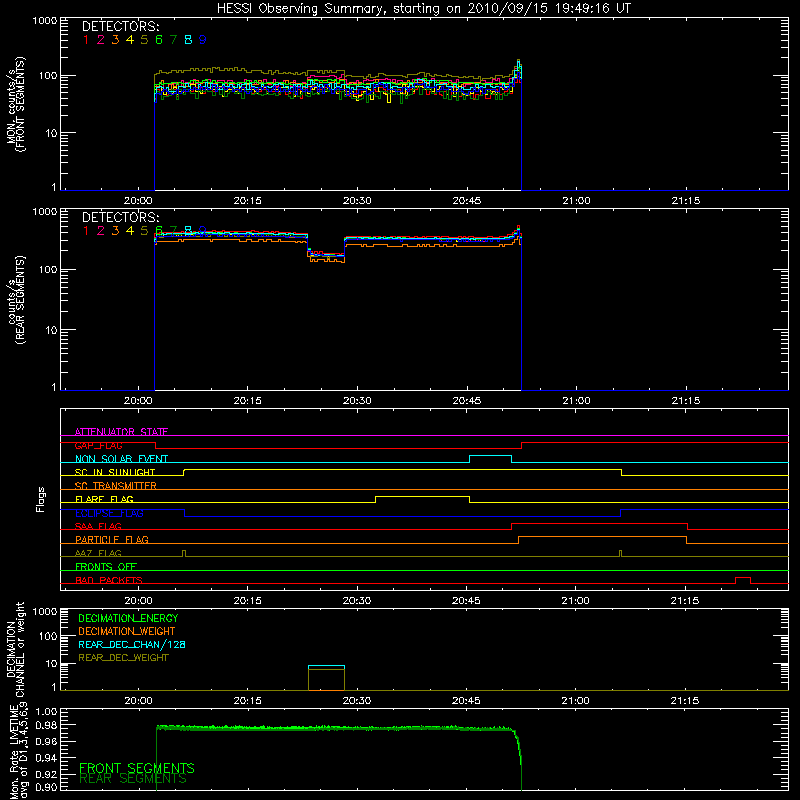Click DETECTORS: label in front segments plot
Image resolution: width=800 pixels, height=800 pixels.
pos(121,27)
